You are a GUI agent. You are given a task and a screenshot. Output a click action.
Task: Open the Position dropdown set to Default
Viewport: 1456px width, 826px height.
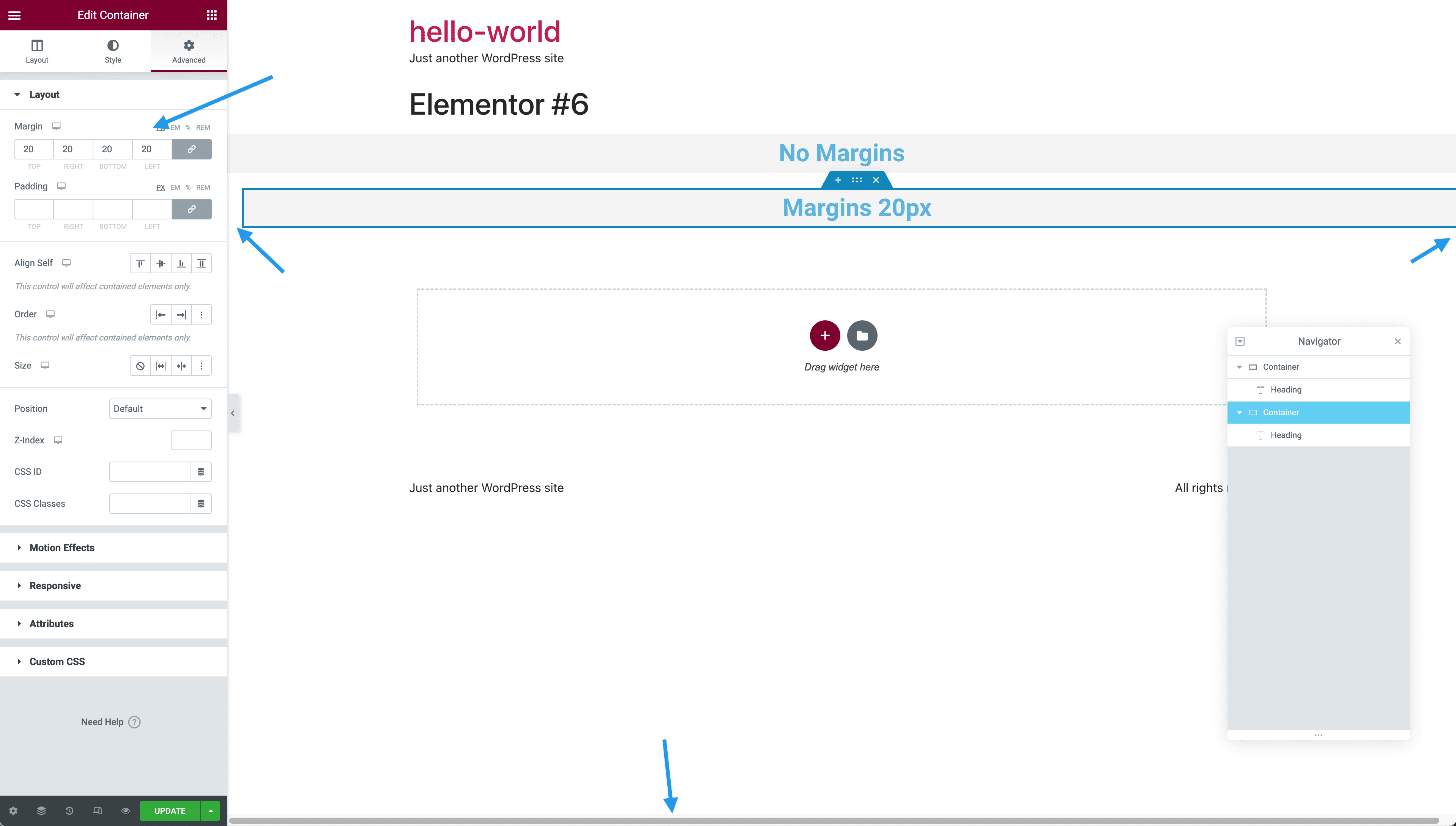point(161,408)
